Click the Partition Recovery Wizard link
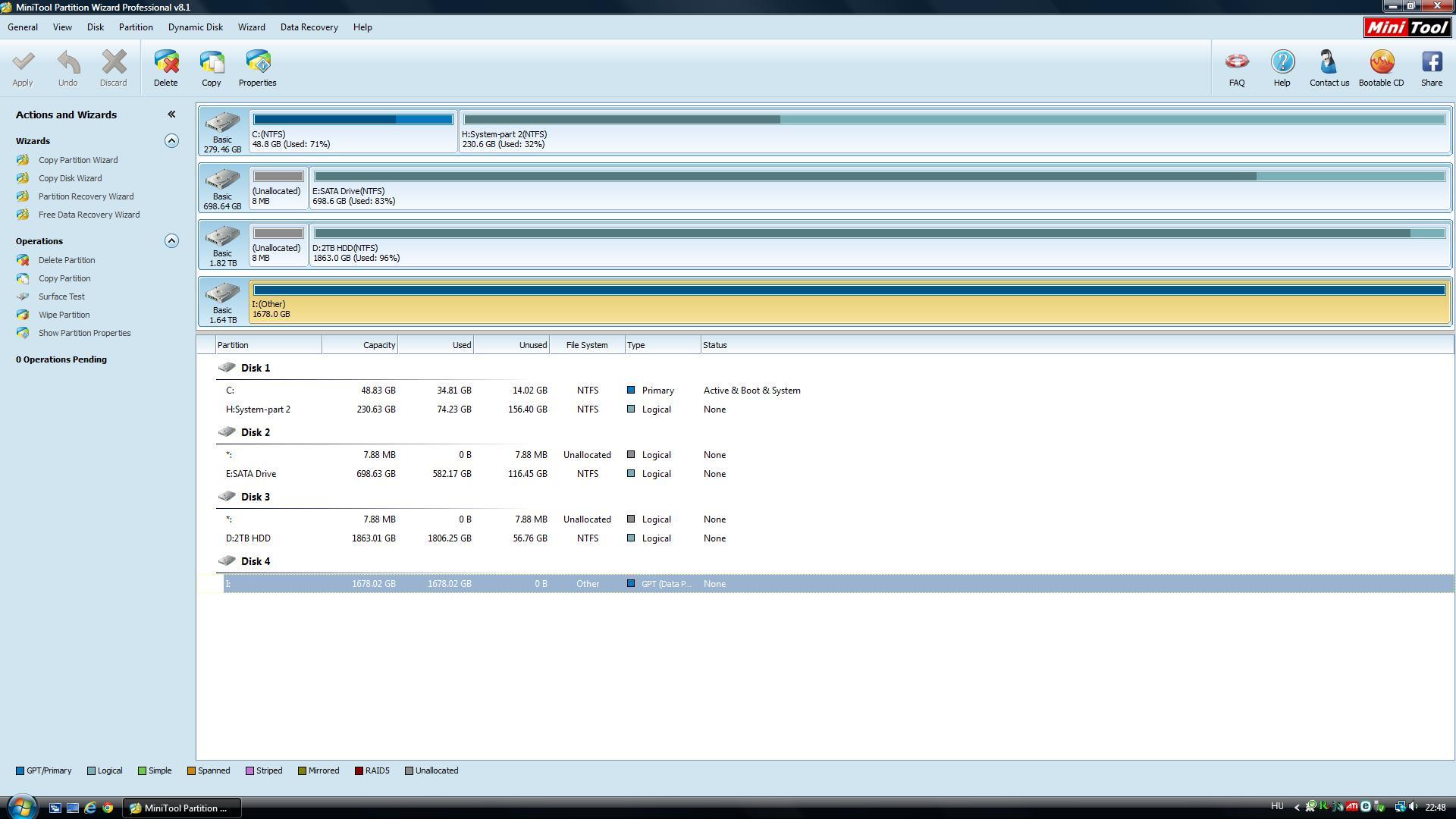The width and height of the screenshot is (1456, 819). coord(86,196)
